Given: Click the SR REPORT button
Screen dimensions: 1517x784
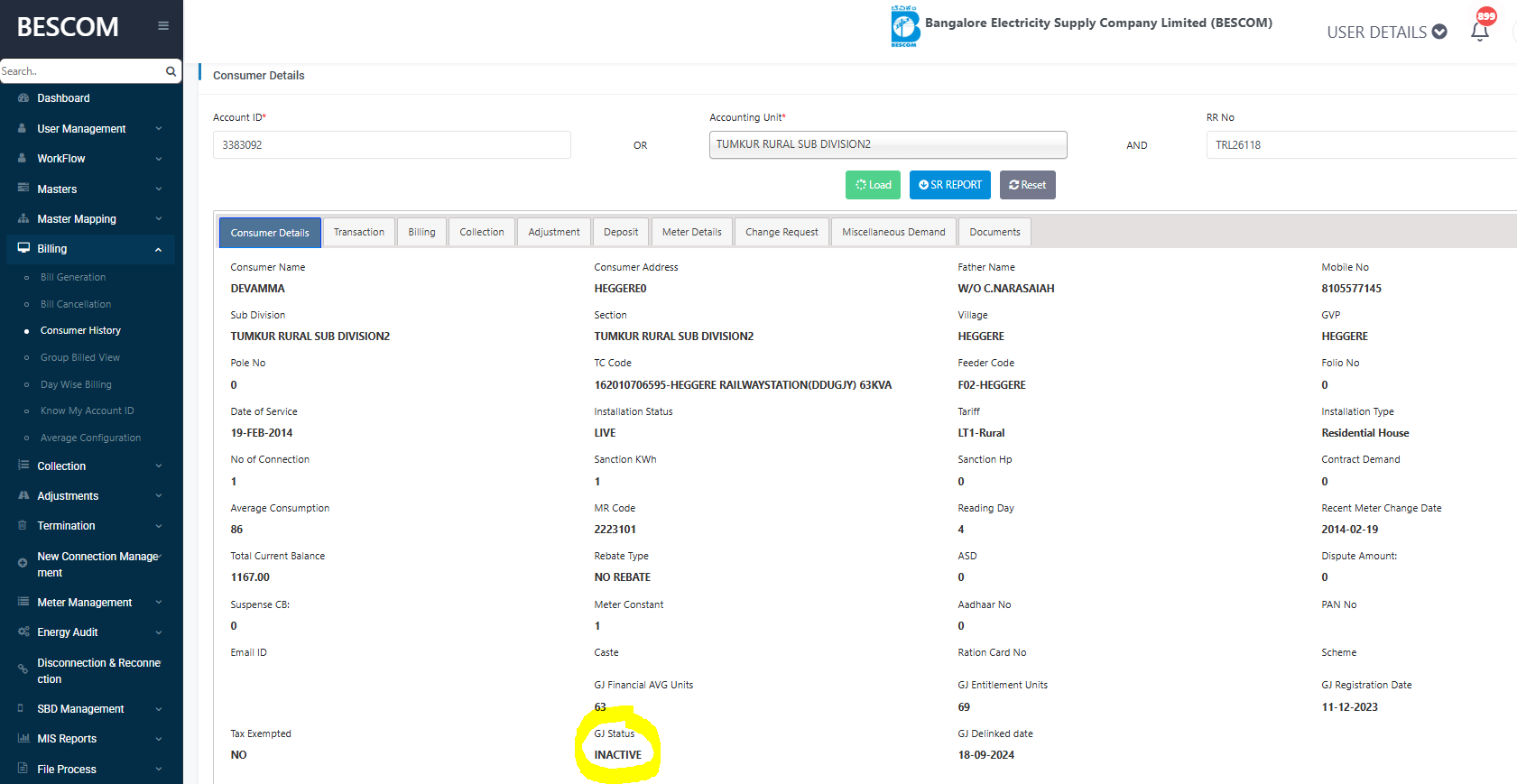Looking at the screenshot, I should tap(950, 185).
